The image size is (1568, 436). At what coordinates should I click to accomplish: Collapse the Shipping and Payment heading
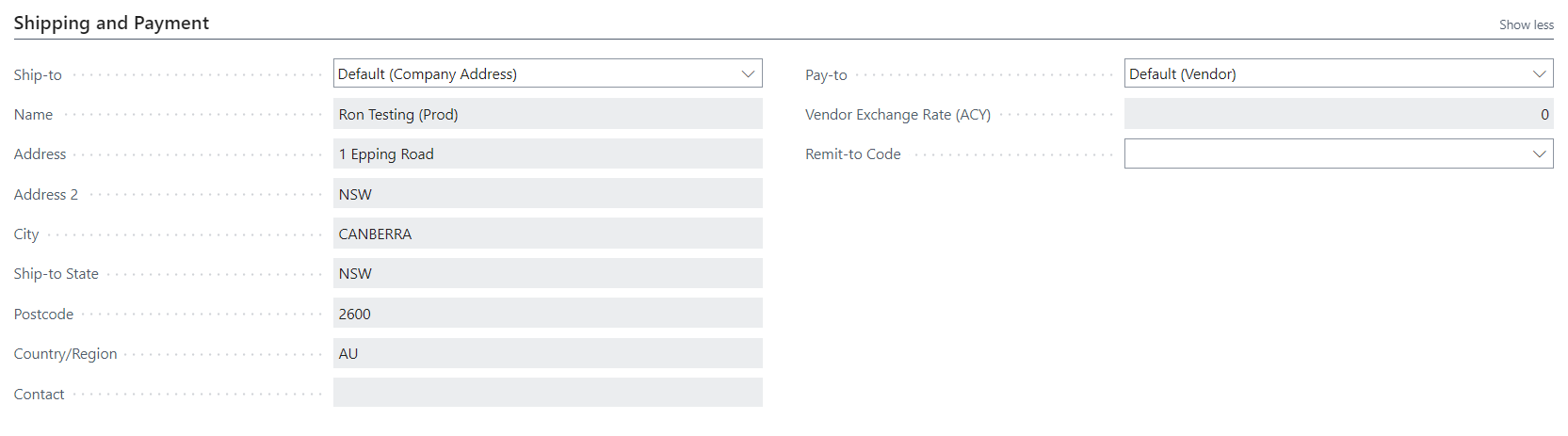click(111, 23)
